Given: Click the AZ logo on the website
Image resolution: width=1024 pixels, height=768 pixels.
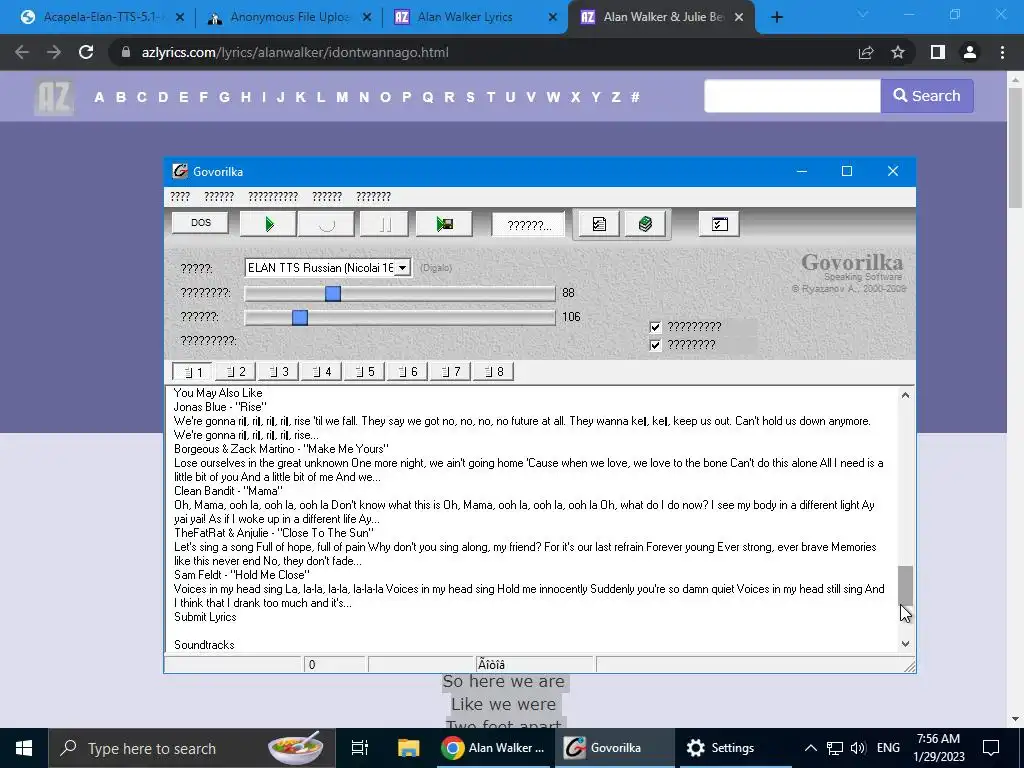Looking at the screenshot, I should pyautogui.click(x=54, y=97).
